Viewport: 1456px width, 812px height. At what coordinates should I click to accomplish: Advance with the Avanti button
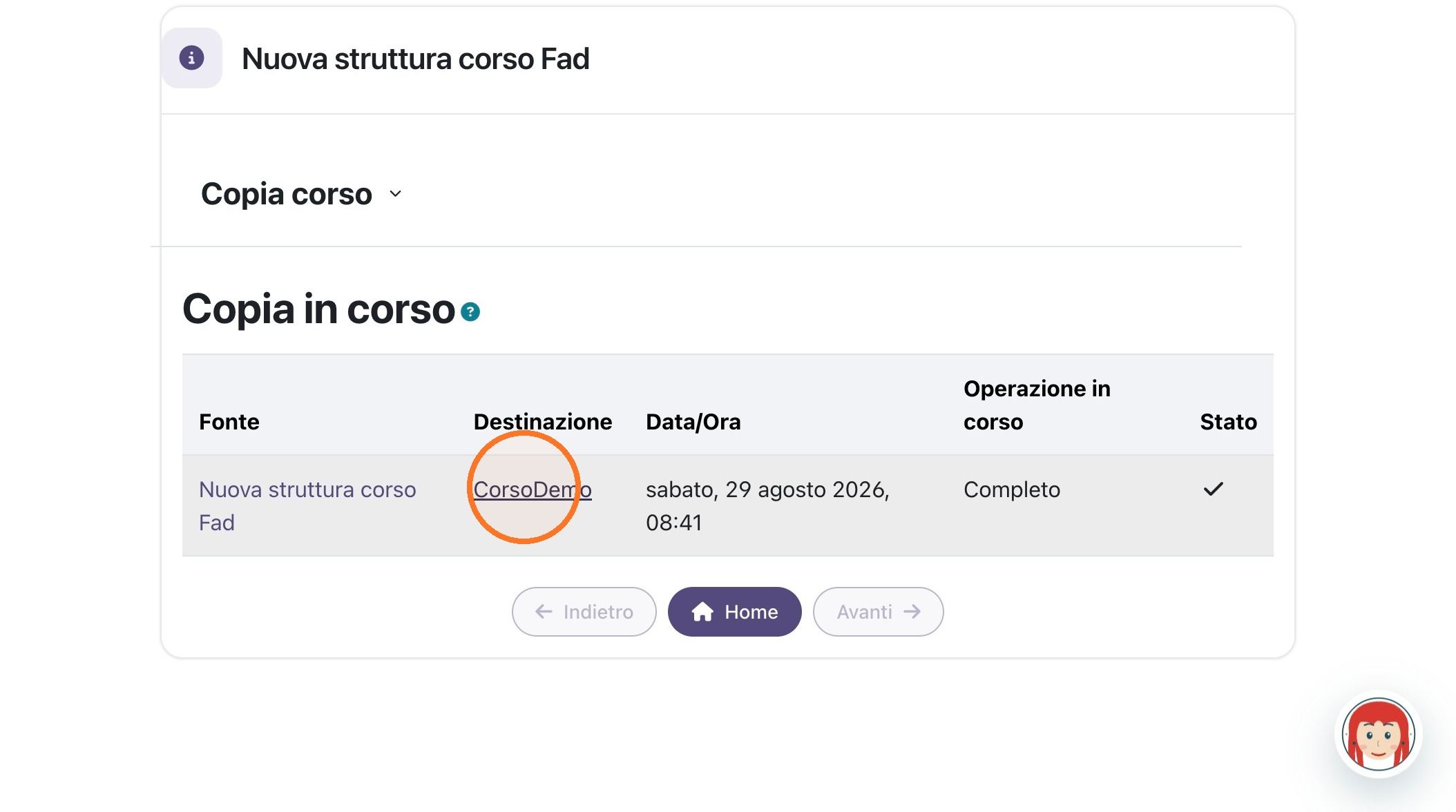pyautogui.click(x=878, y=612)
